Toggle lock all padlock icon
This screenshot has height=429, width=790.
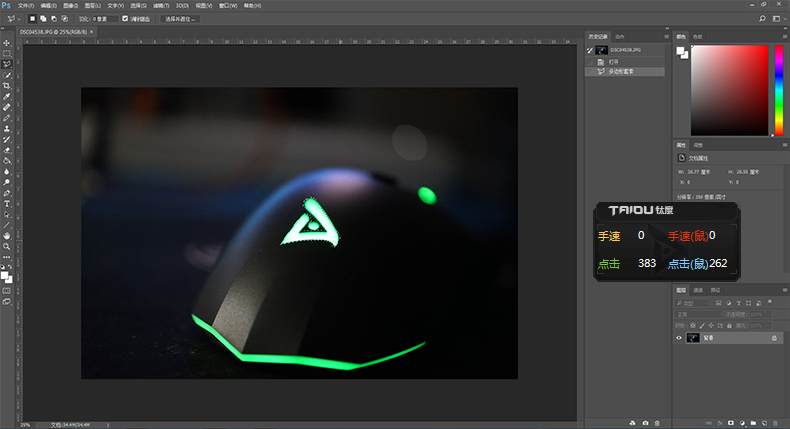pyautogui.click(x=729, y=326)
